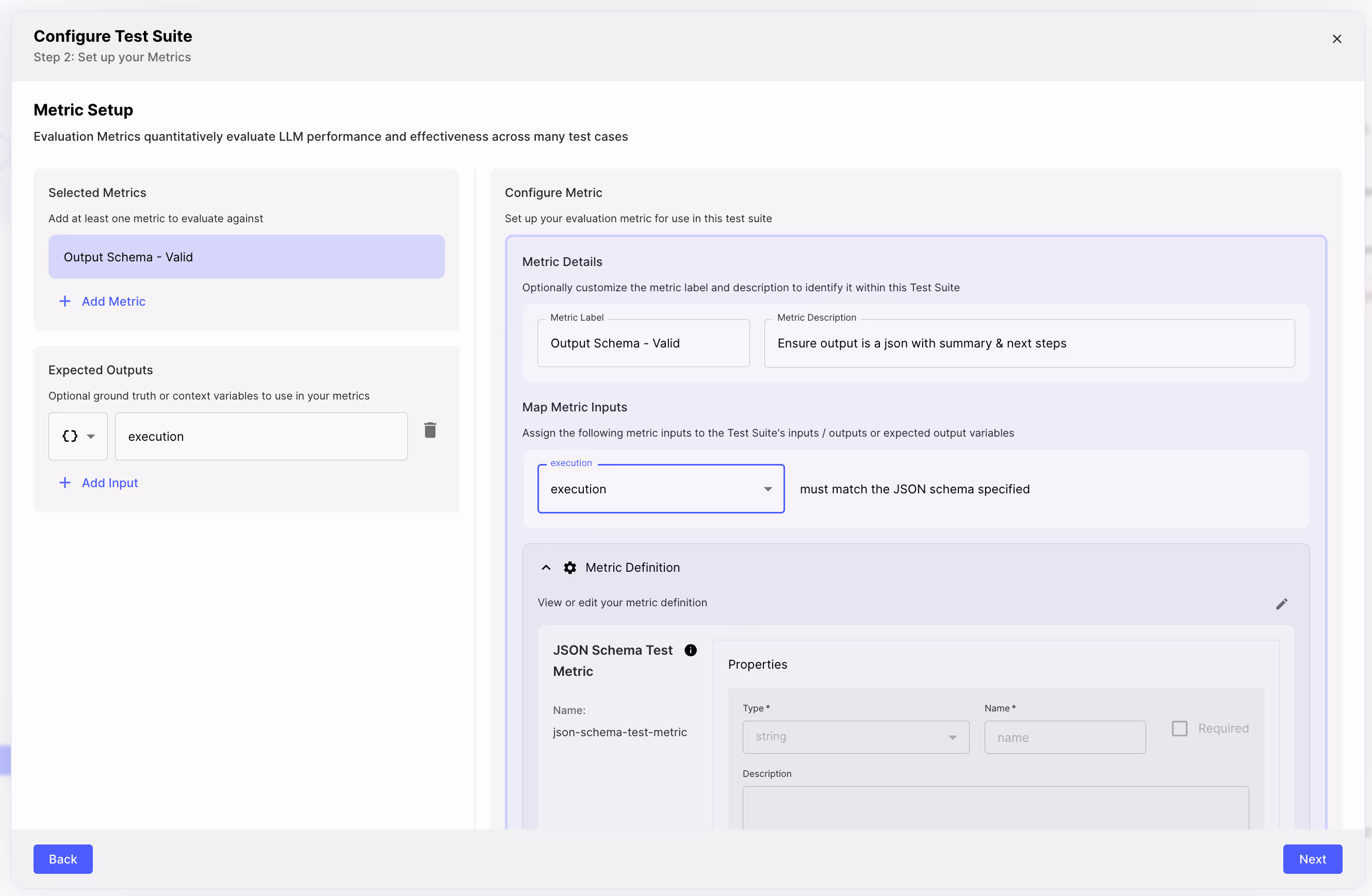Click the property Name input field

point(1064,737)
